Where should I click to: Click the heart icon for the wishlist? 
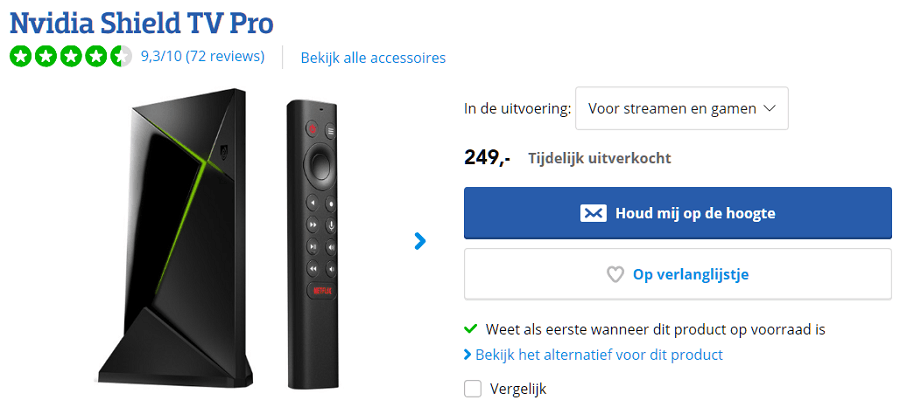coord(616,274)
